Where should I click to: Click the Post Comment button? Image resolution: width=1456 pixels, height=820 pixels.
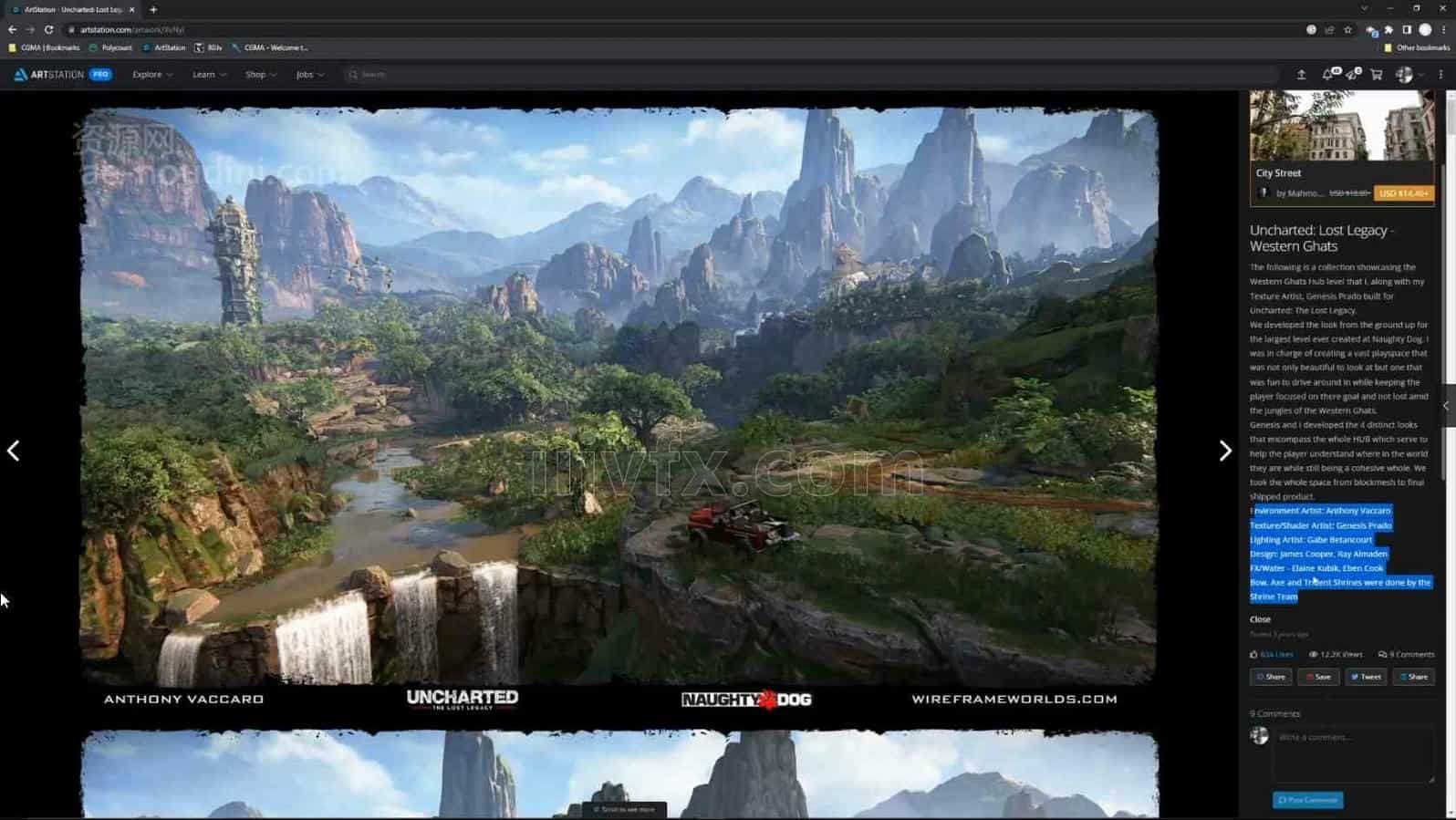1307,800
